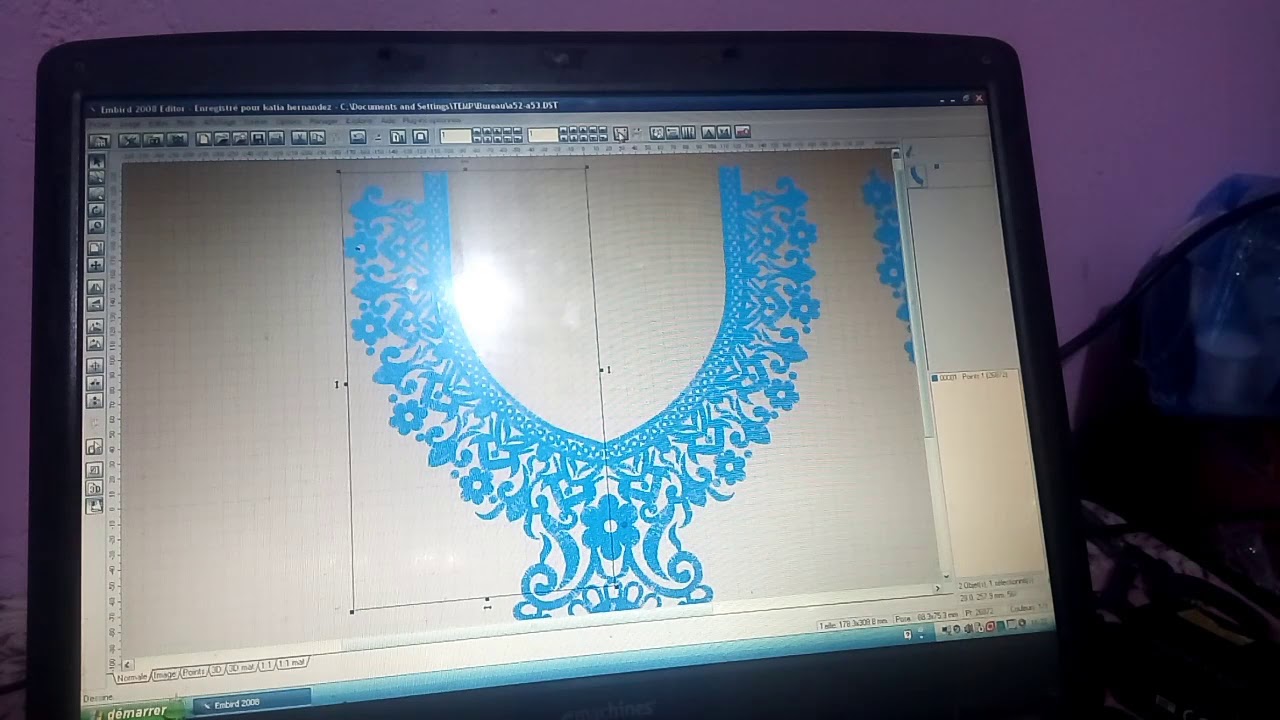
Task: Select the arrow pointer tool in left toolbar
Action: pyautogui.click(x=97, y=160)
